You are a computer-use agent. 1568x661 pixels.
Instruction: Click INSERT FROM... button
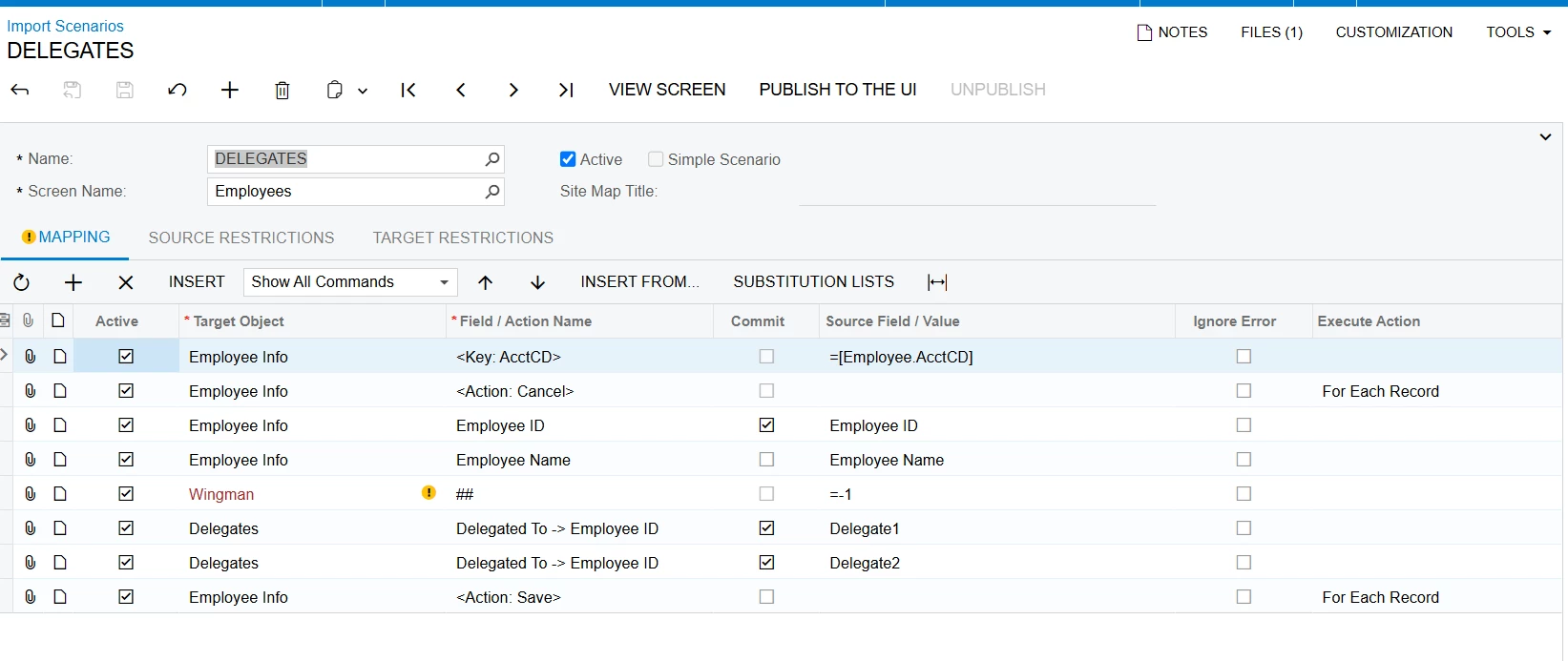click(639, 282)
